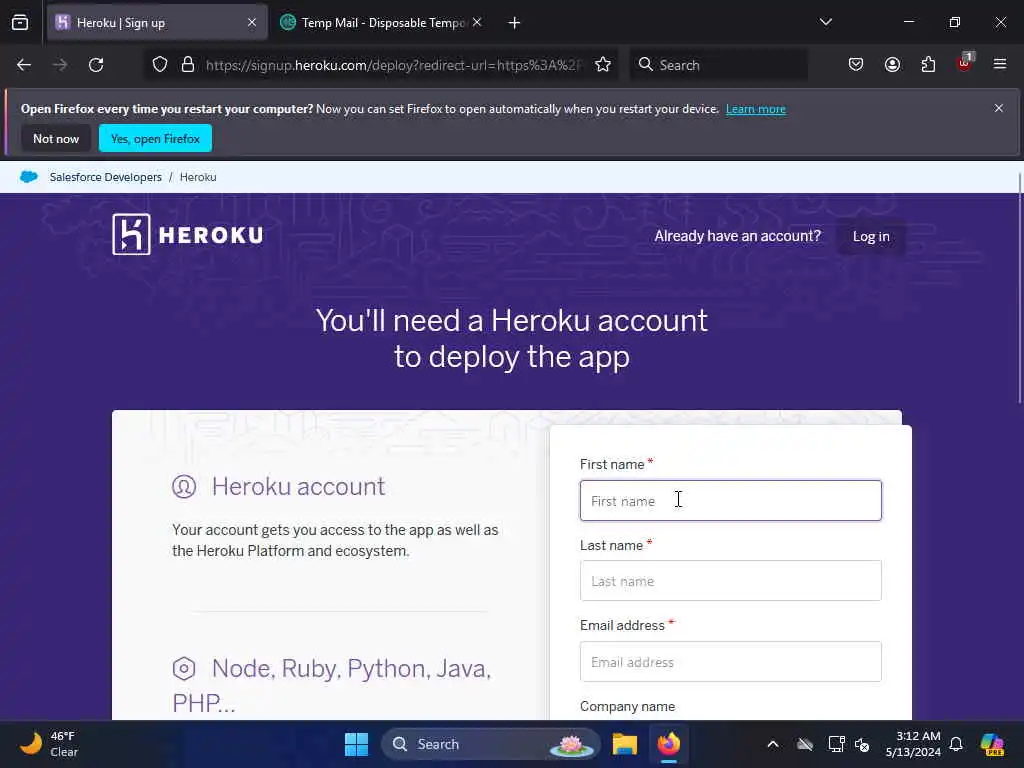
Task: Open the notifications bell icon
Action: [x=956, y=744]
